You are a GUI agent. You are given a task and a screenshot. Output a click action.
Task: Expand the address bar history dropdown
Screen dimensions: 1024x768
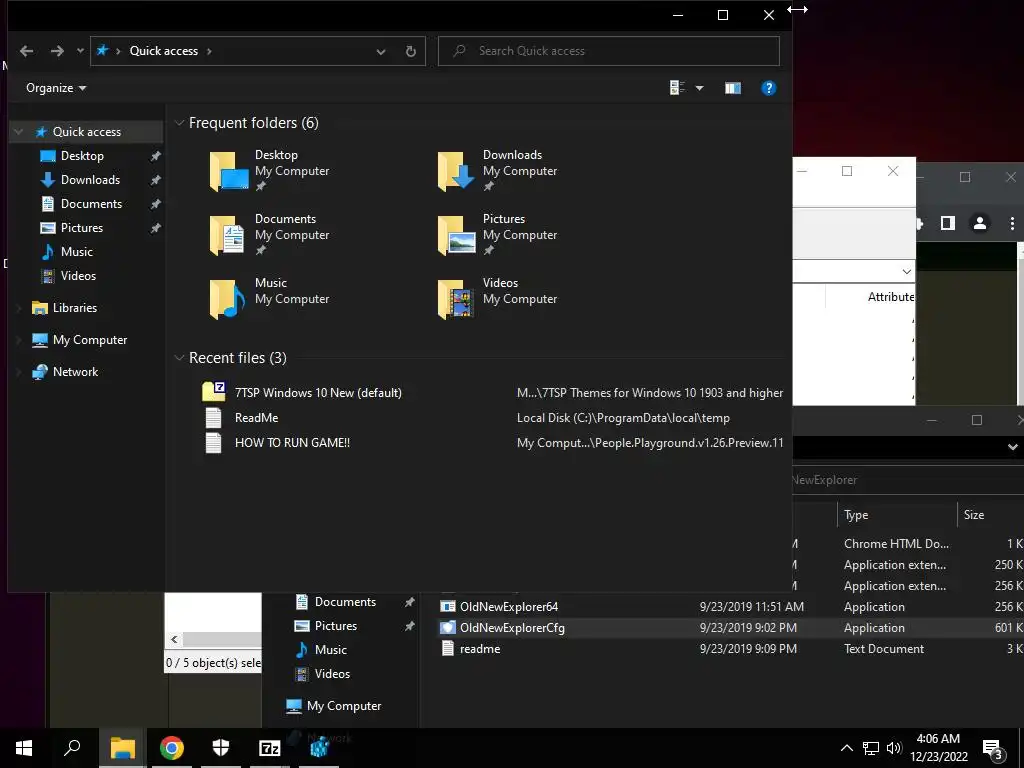tap(381, 51)
